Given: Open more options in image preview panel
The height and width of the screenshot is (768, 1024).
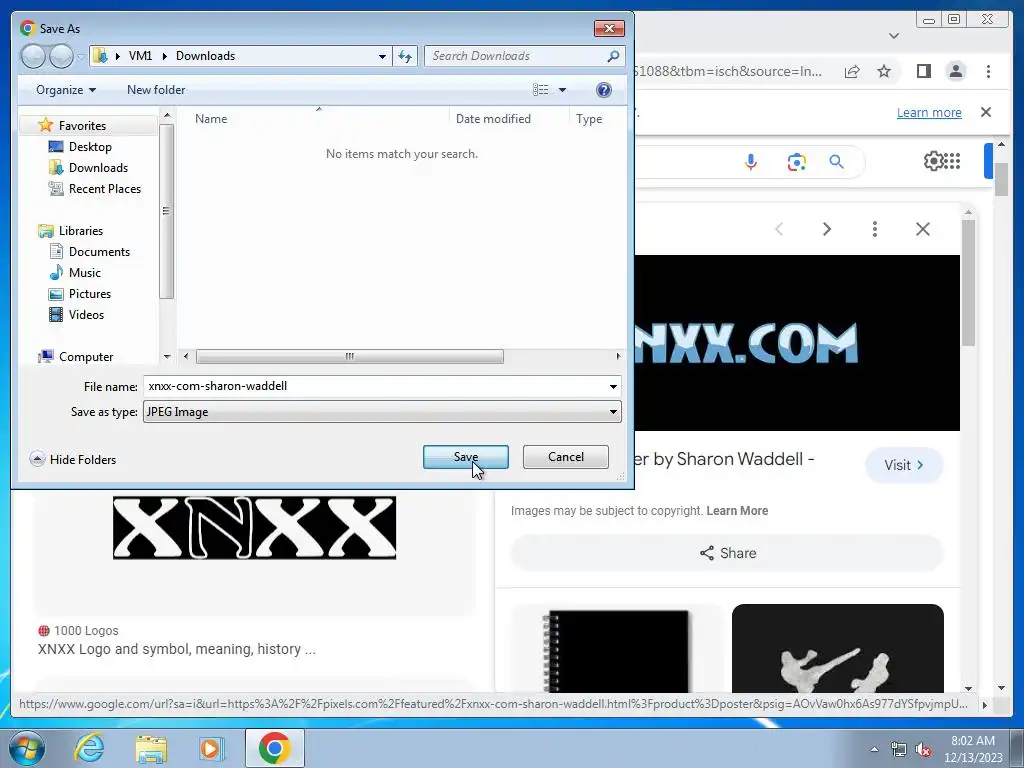Looking at the screenshot, I should tap(874, 229).
